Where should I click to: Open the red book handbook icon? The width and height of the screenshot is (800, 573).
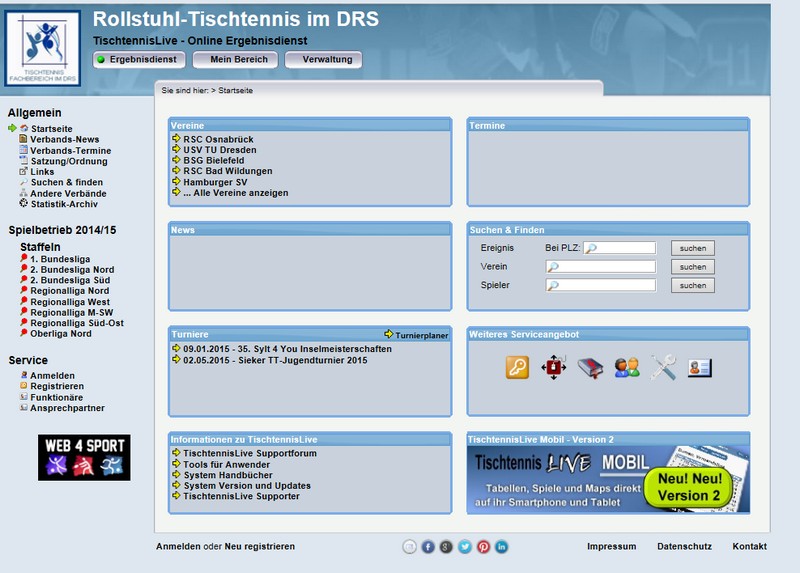[x=590, y=367]
